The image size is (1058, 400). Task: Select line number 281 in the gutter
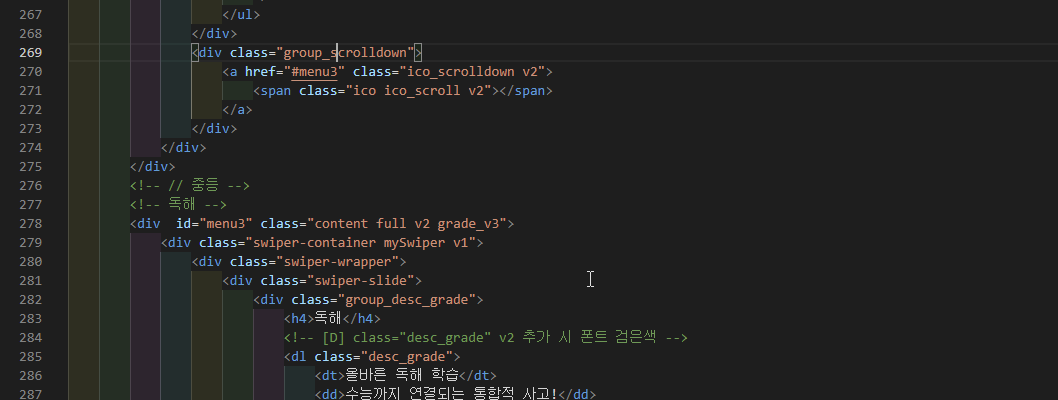(x=30, y=280)
